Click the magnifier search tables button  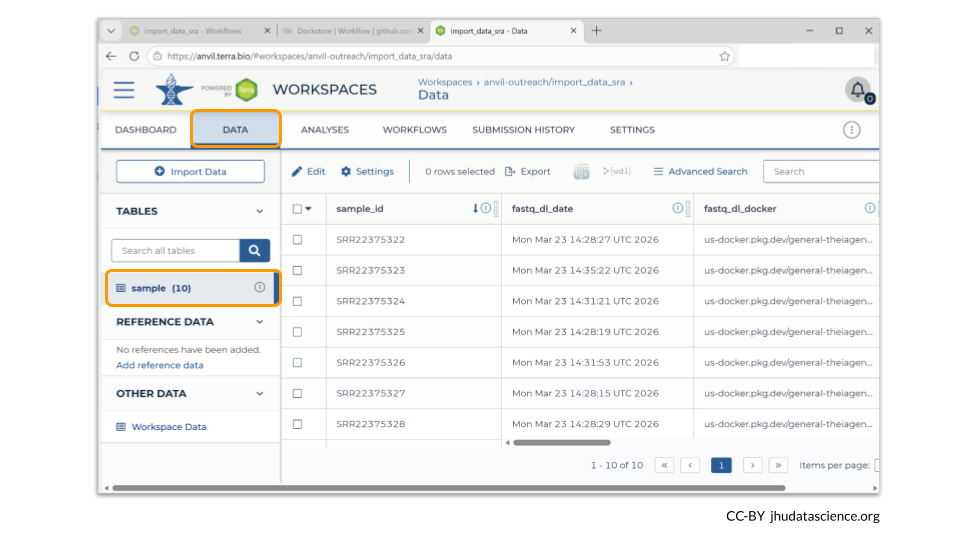click(255, 250)
